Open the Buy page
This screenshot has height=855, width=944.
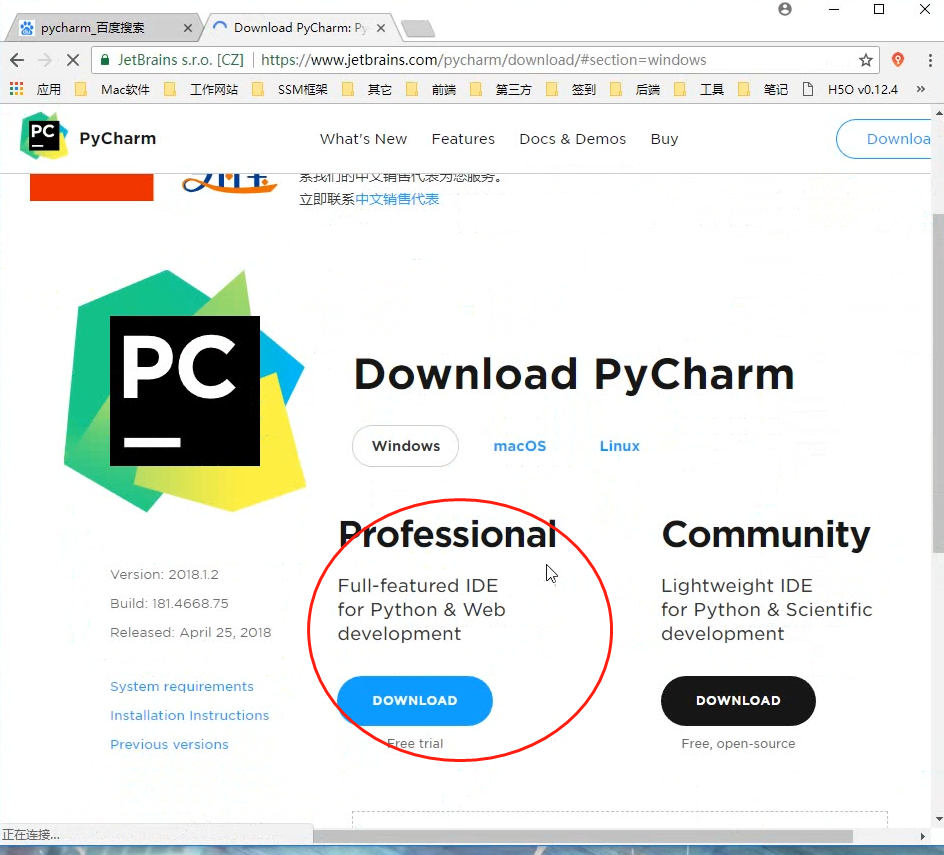[664, 139]
